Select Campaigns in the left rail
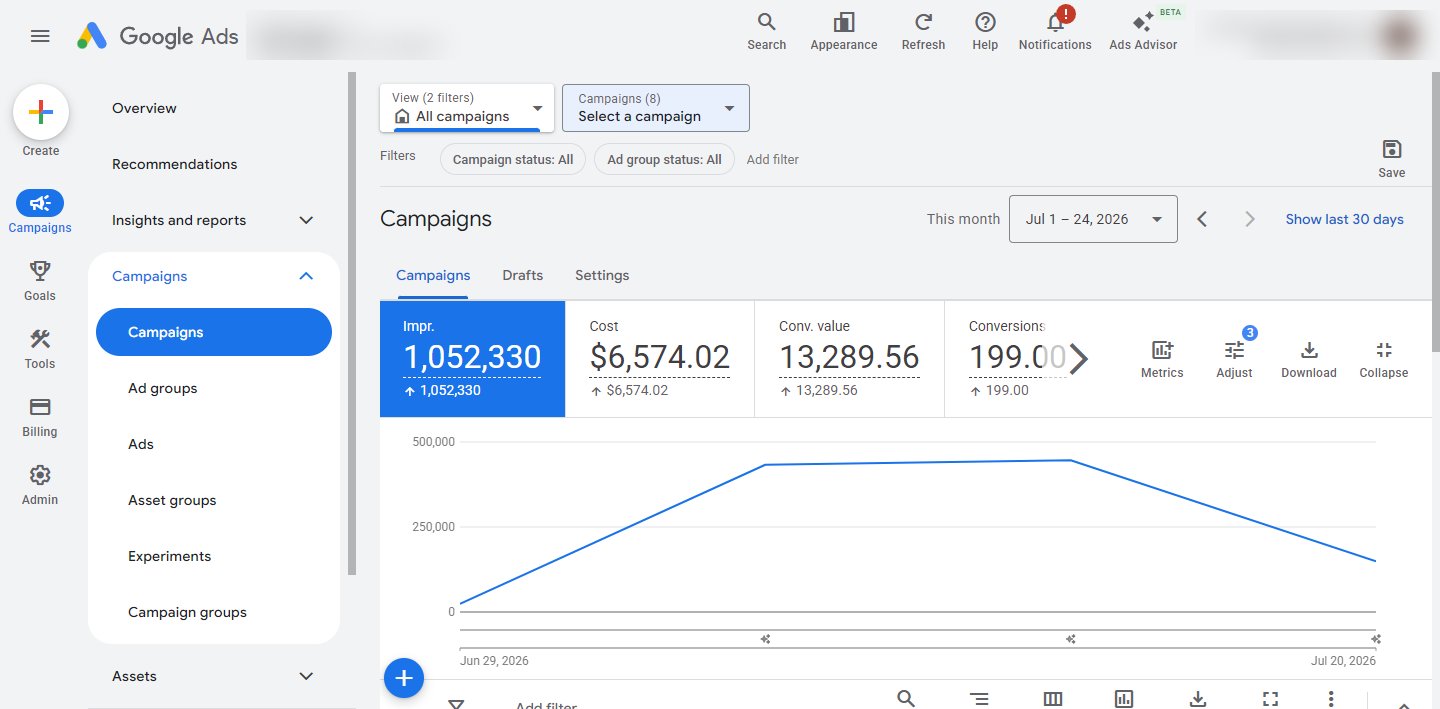1440x709 pixels. point(40,212)
